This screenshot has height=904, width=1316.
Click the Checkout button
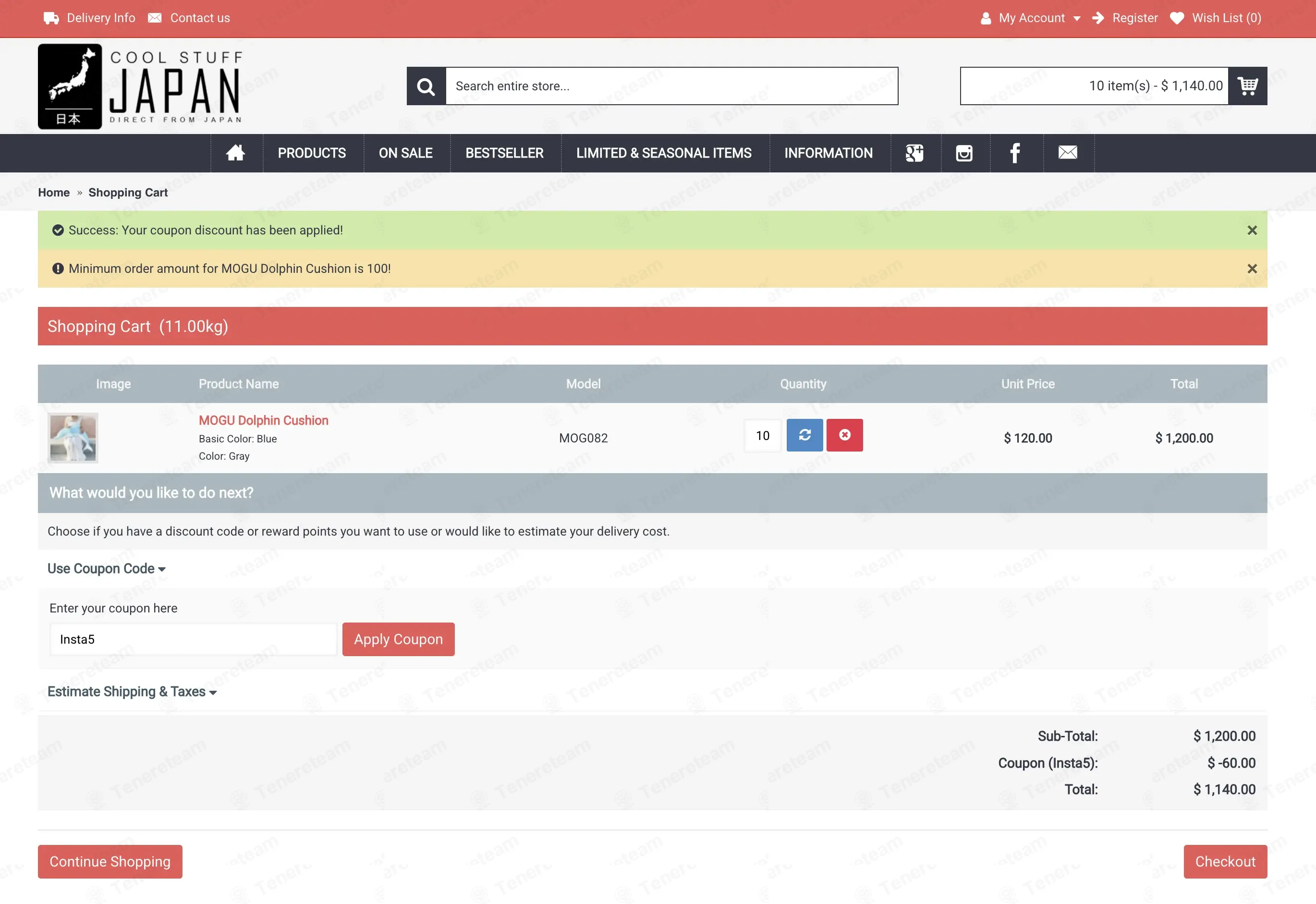point(1225,862)
